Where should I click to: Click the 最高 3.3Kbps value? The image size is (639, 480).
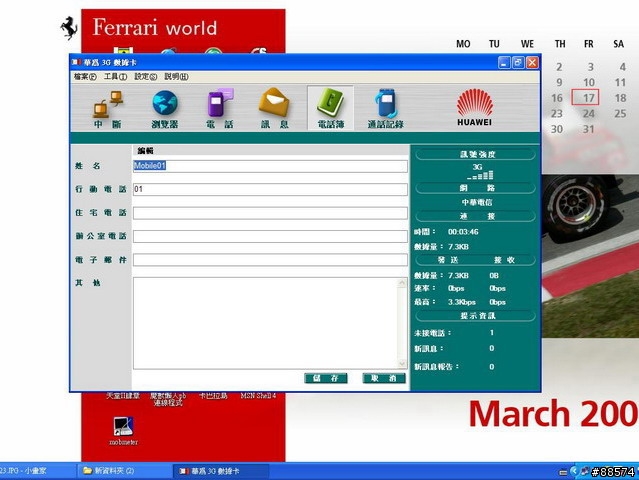(x=462, y=302)
